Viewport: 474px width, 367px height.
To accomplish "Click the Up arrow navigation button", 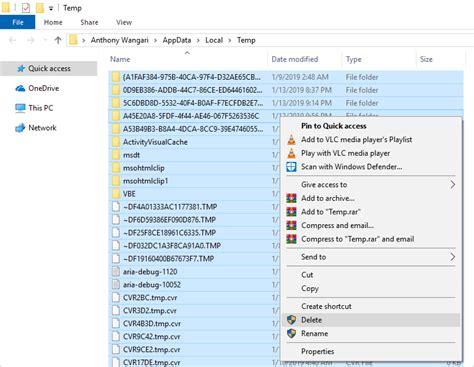I will pos(58,40).
